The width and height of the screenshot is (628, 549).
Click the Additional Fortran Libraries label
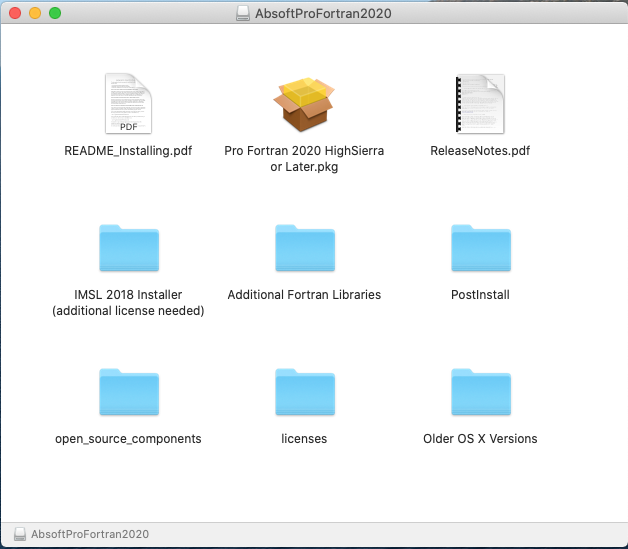pyautogui.click(x=304, y=295)
